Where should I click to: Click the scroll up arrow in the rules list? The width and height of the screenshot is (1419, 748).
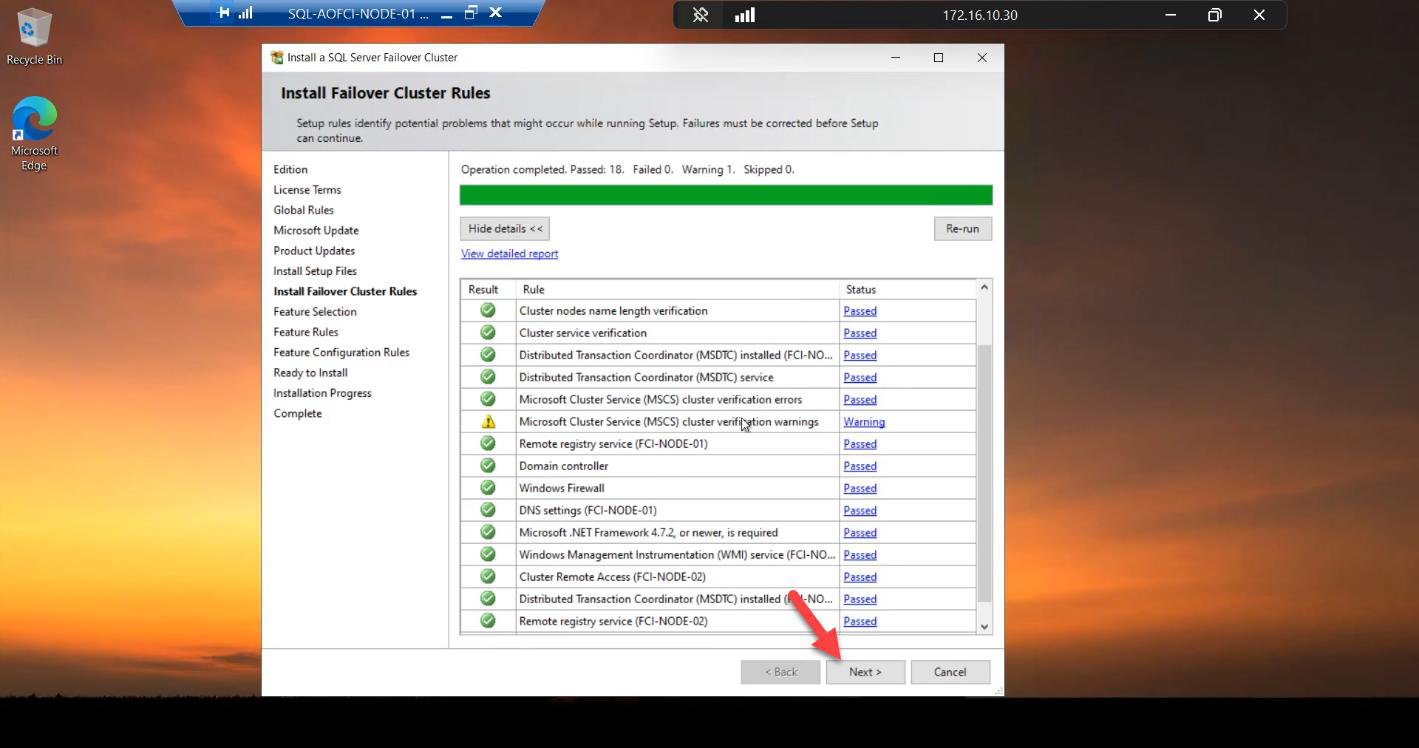coord(984,288)
